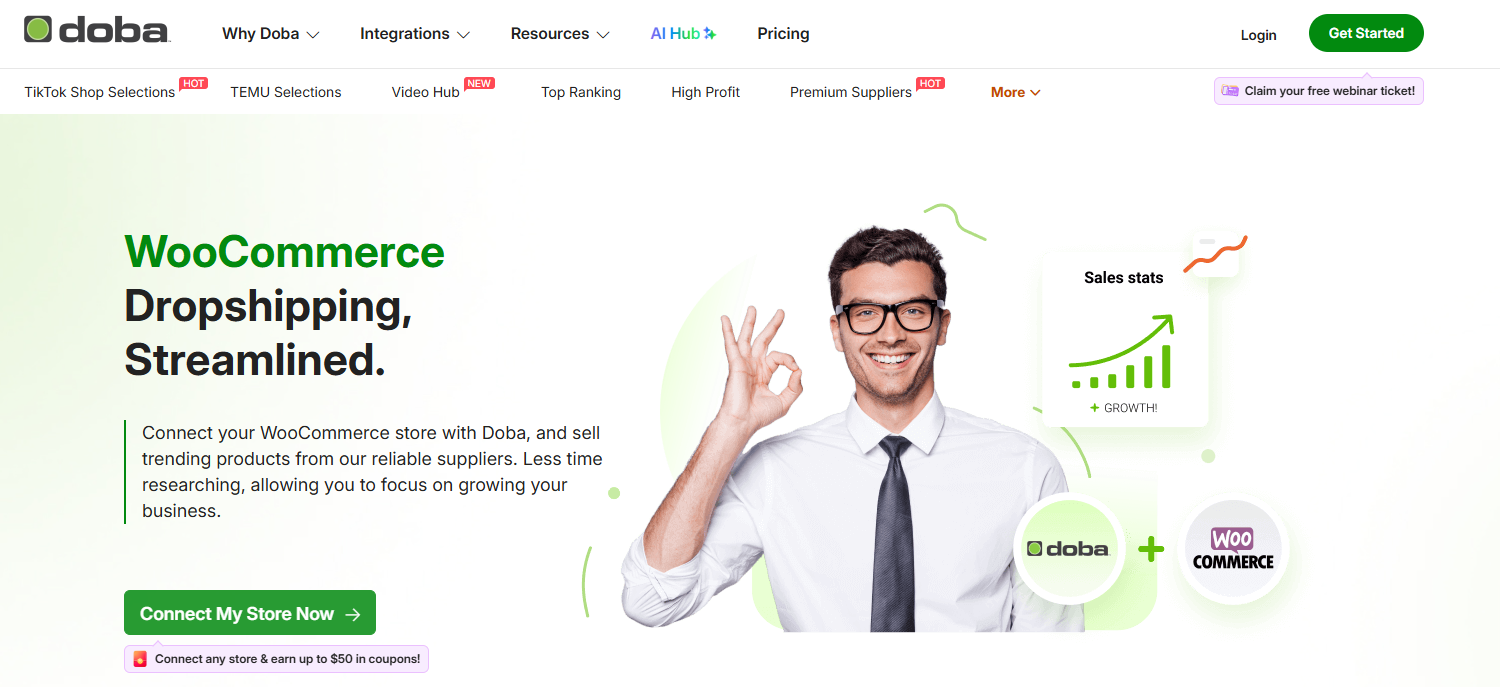
Task: Click the red coupon icon below Connect button
Action: [140, 659]
